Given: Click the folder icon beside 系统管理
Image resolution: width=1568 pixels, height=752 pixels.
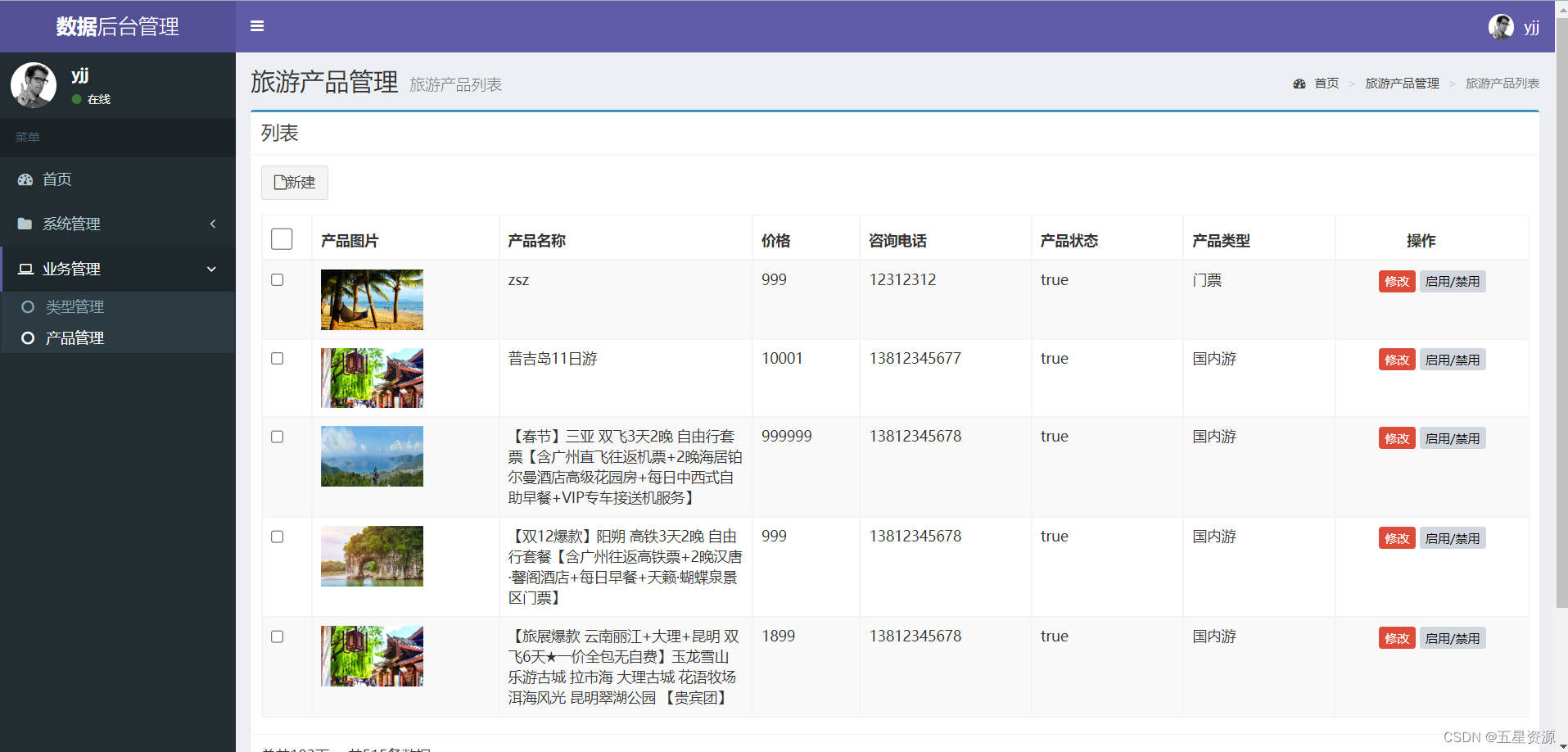Looking at the screenshot, I should coord(25,224).
